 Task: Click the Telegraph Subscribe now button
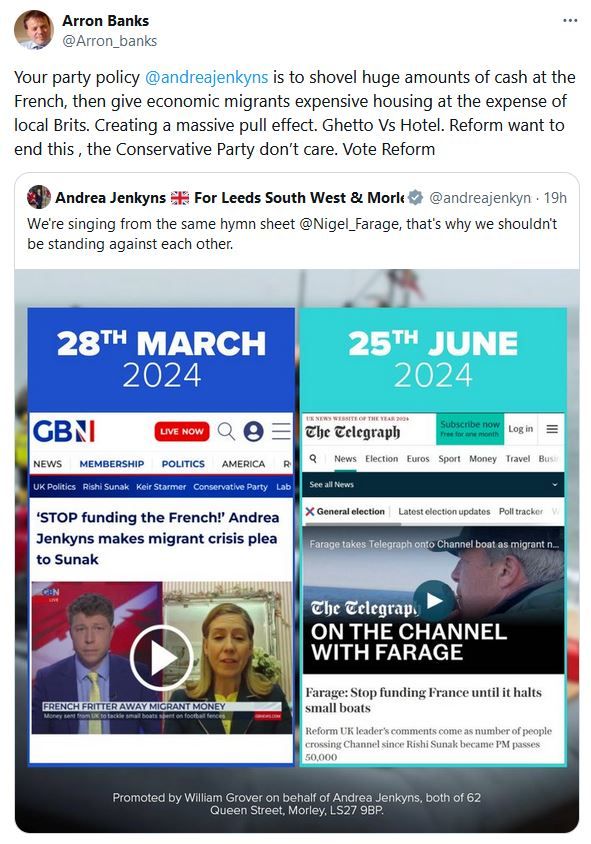[x=469, y=428]
